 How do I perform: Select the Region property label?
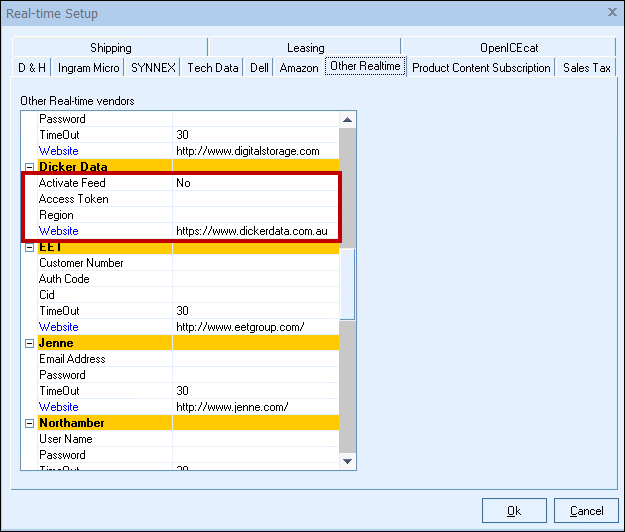[56, 215]
